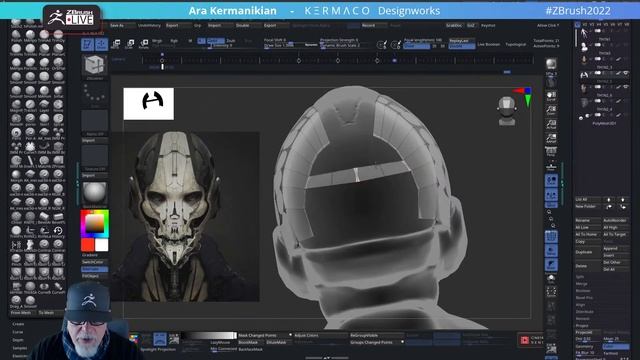Select the Edit mode button
Viewport: 640px width, 360px height.
click(x=87, y=44)
